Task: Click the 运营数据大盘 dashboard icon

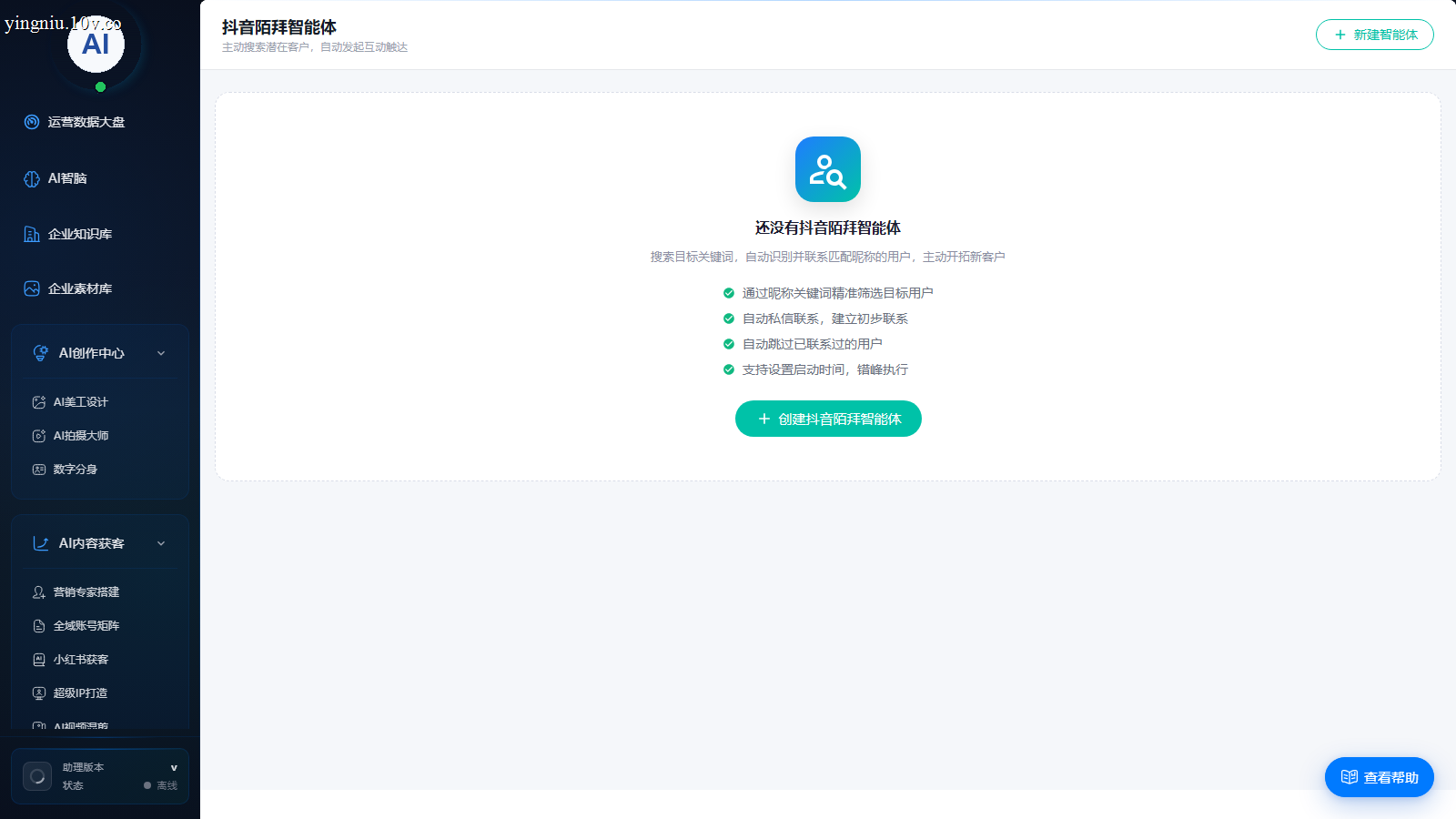Action: (32, 122)
